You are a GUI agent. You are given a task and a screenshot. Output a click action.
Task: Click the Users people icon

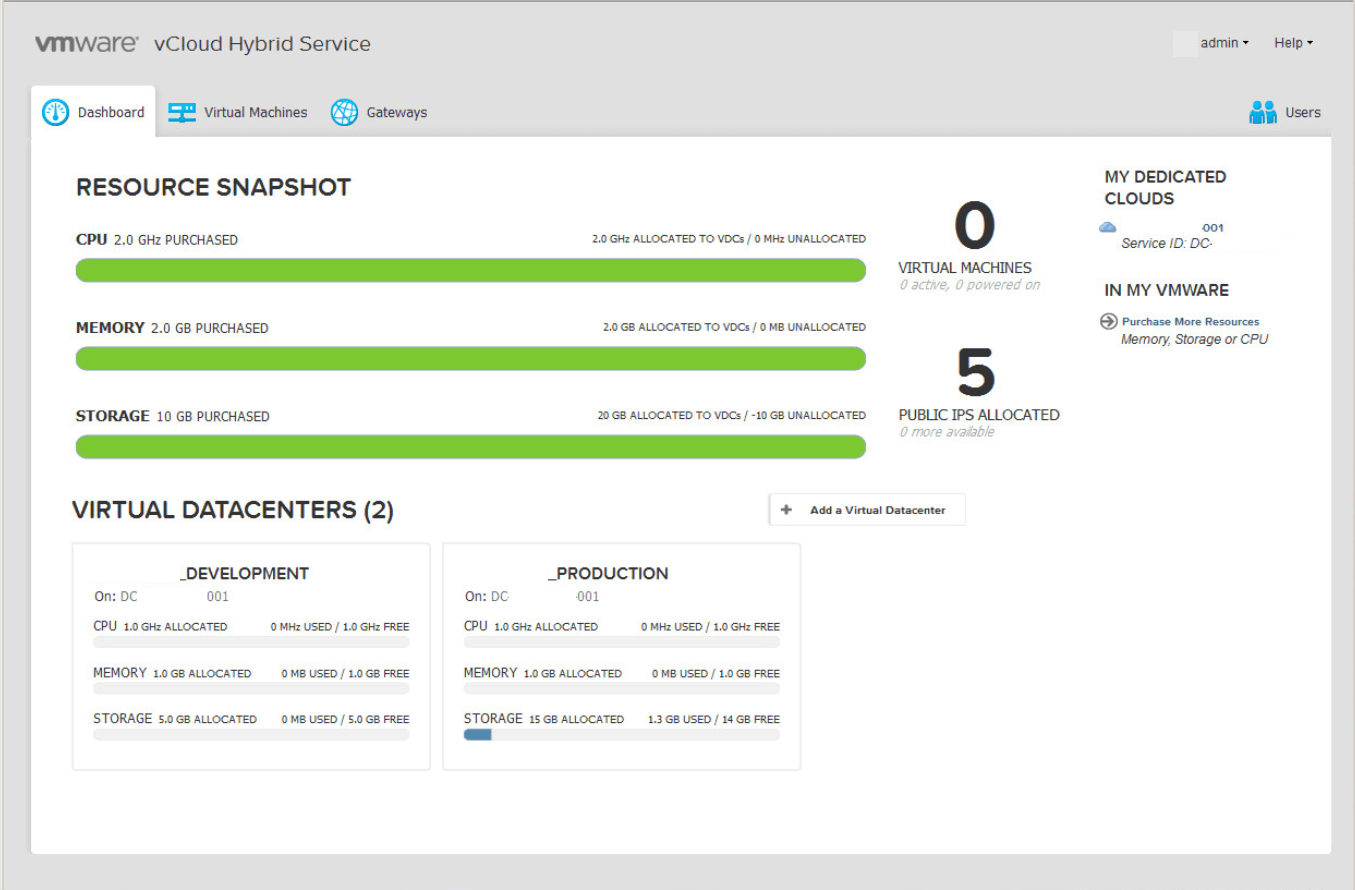coord(1263,113)
